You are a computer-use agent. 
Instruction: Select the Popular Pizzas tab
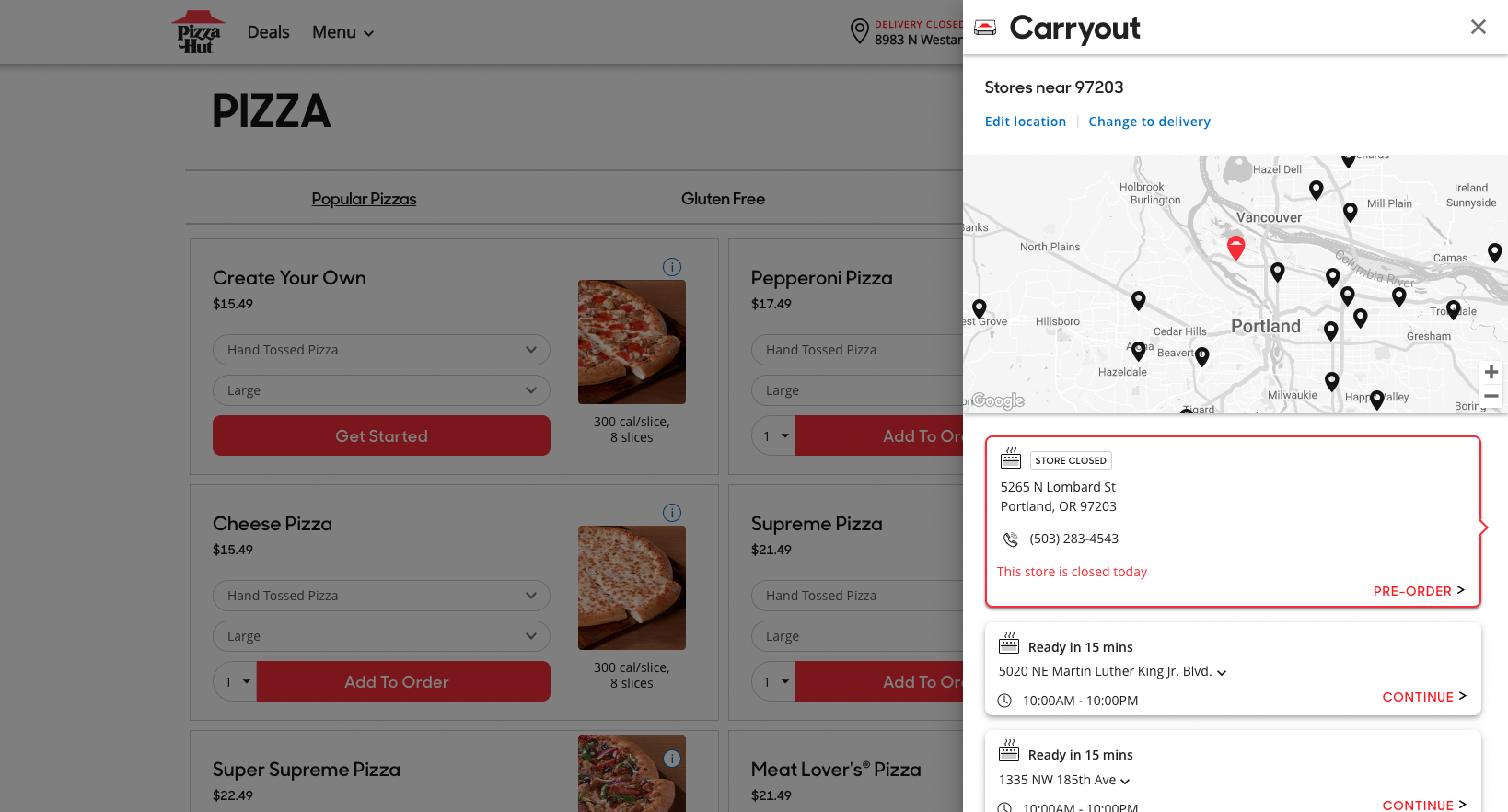pos(364,199)
